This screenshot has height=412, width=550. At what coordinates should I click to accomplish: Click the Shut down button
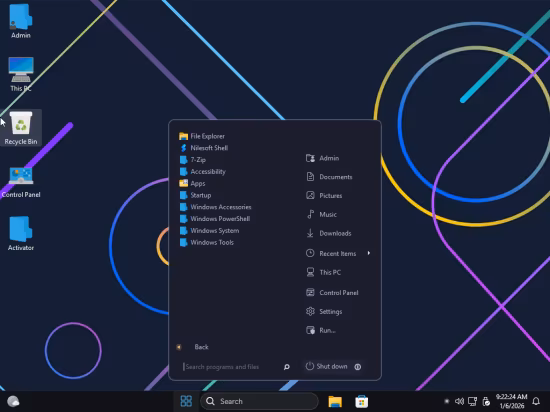(x=327, y=366)
